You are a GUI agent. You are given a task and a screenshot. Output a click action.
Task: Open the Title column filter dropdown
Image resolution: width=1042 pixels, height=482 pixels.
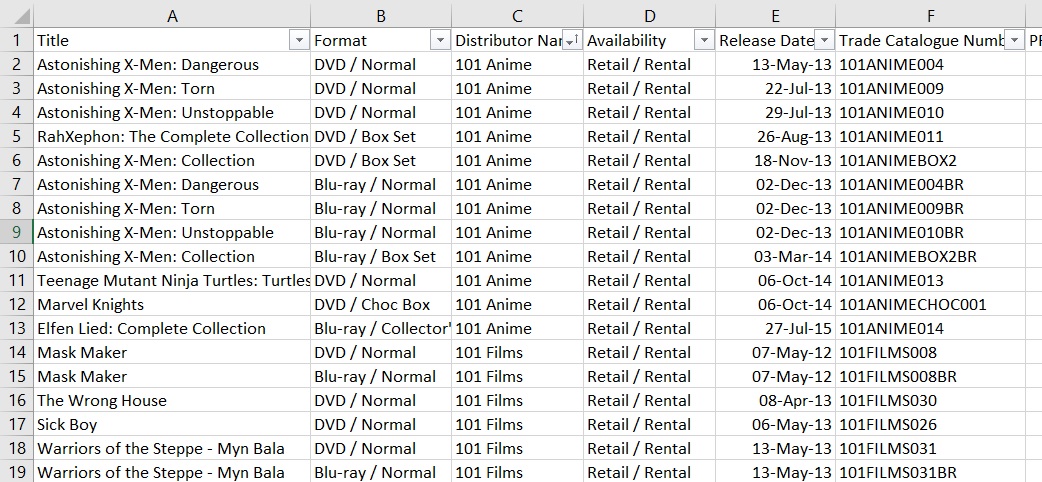point(298,40)
